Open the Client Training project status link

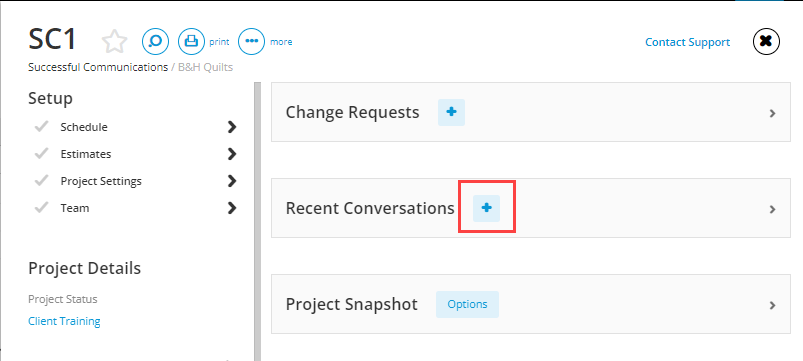coord(64,321)
